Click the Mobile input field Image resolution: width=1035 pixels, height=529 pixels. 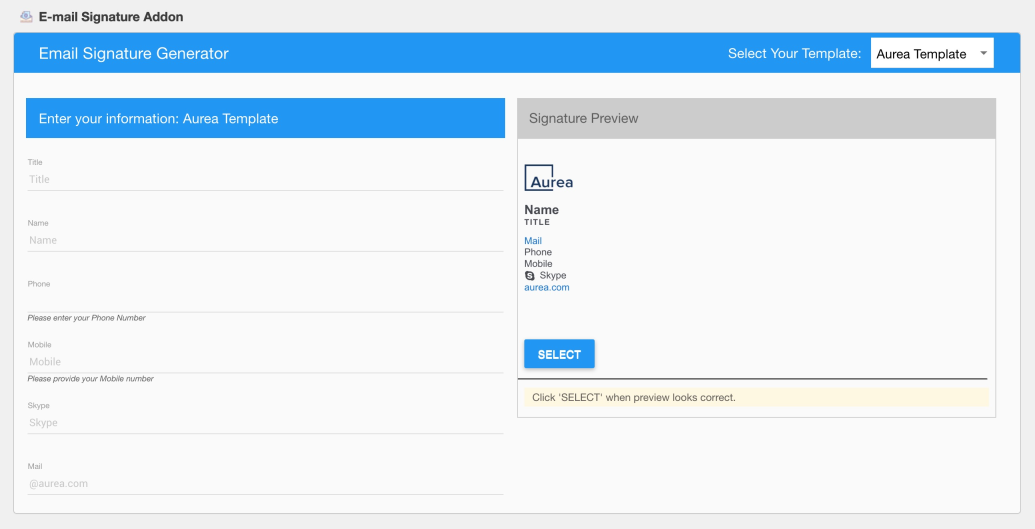coord(265,361)
